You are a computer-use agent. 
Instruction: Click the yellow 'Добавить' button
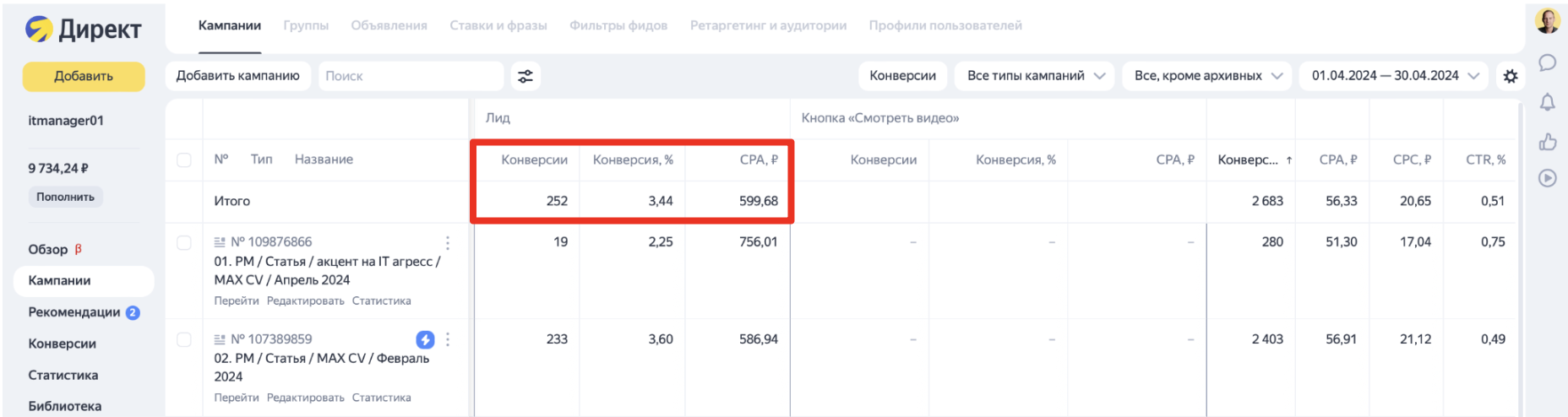84,76
